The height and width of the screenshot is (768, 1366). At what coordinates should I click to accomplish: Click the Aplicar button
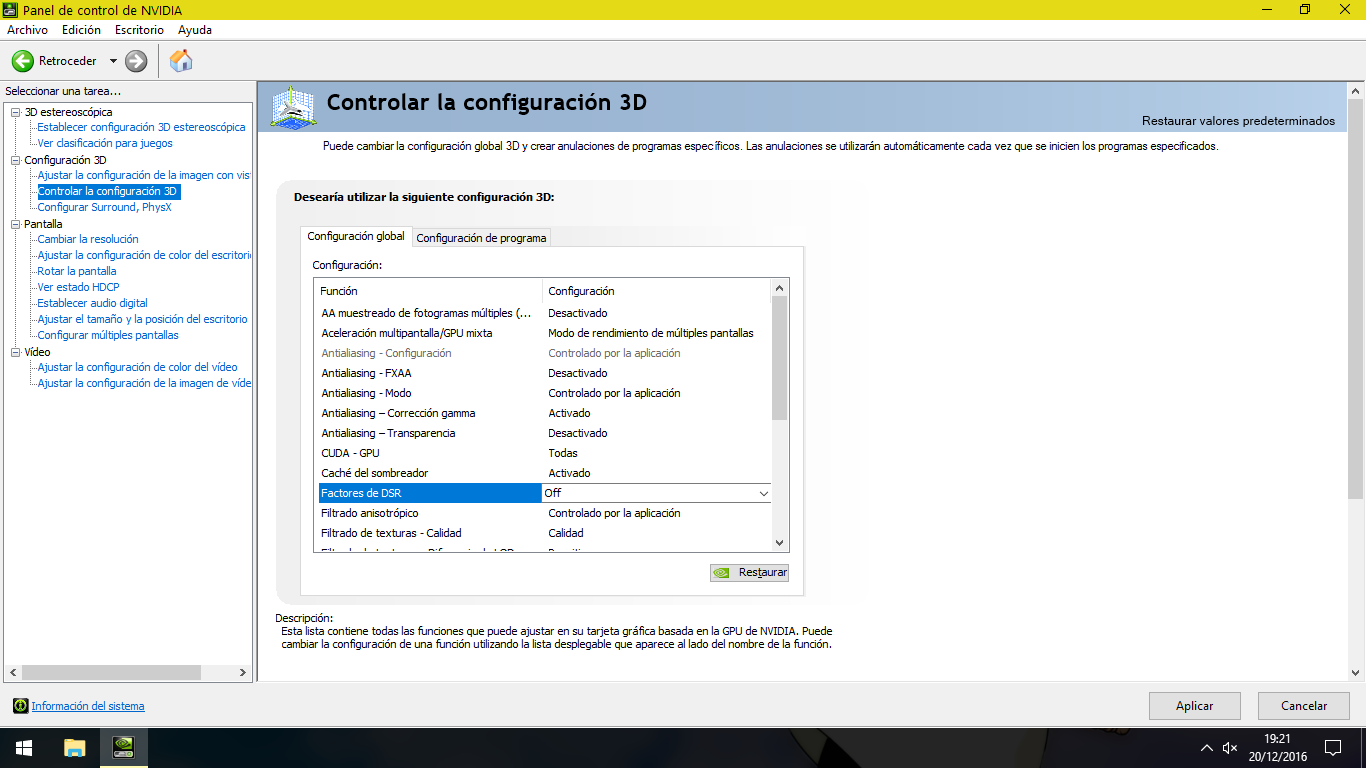(1195, 706)
